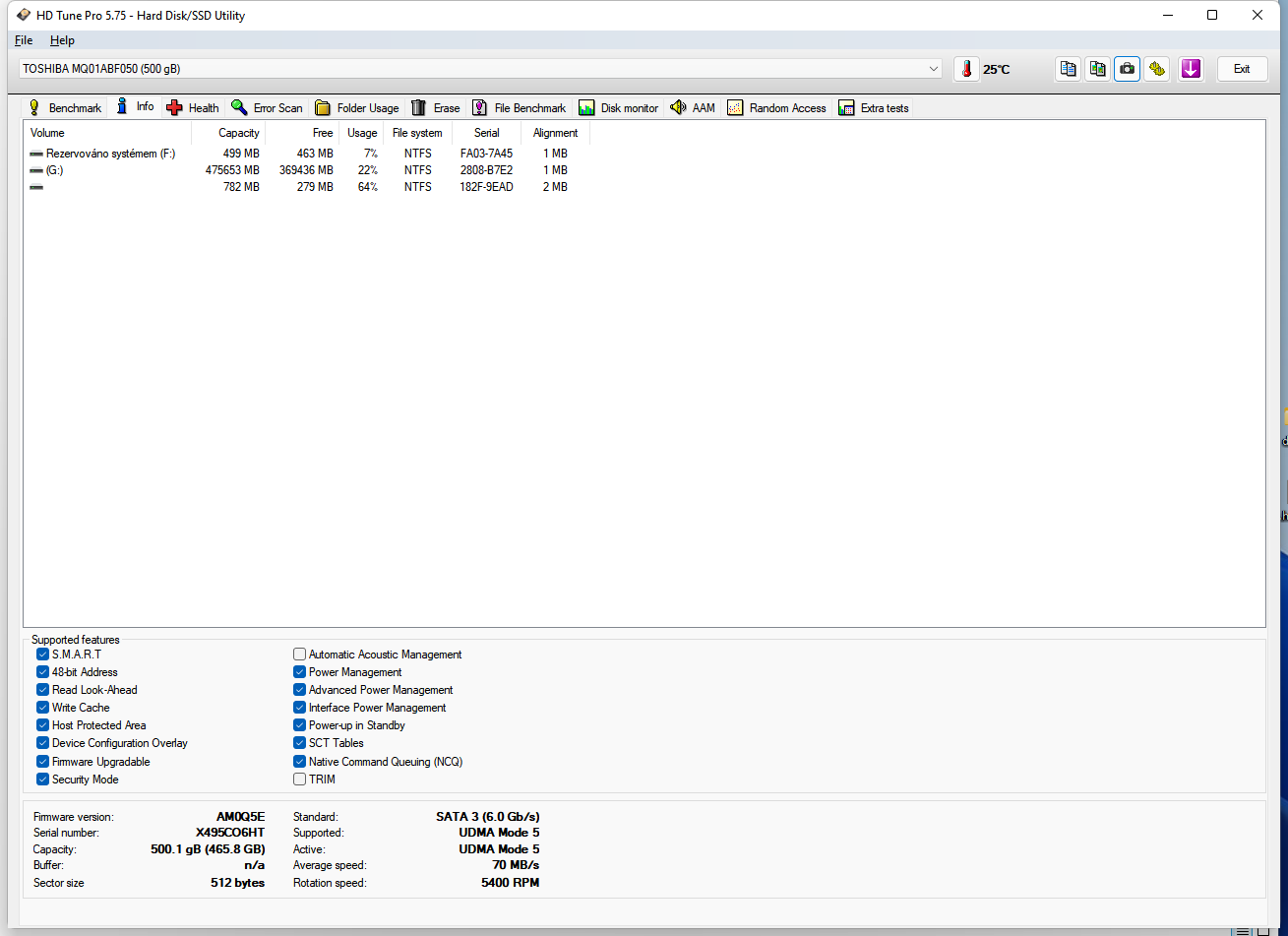Open options via the yellow gears icon
The width and height of the screenshot is (1288, 936).
[x=1157, y=69]
